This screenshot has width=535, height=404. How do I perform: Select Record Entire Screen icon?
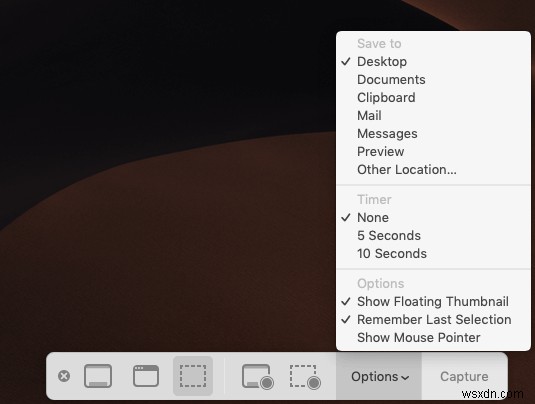[x=258, y=377]
